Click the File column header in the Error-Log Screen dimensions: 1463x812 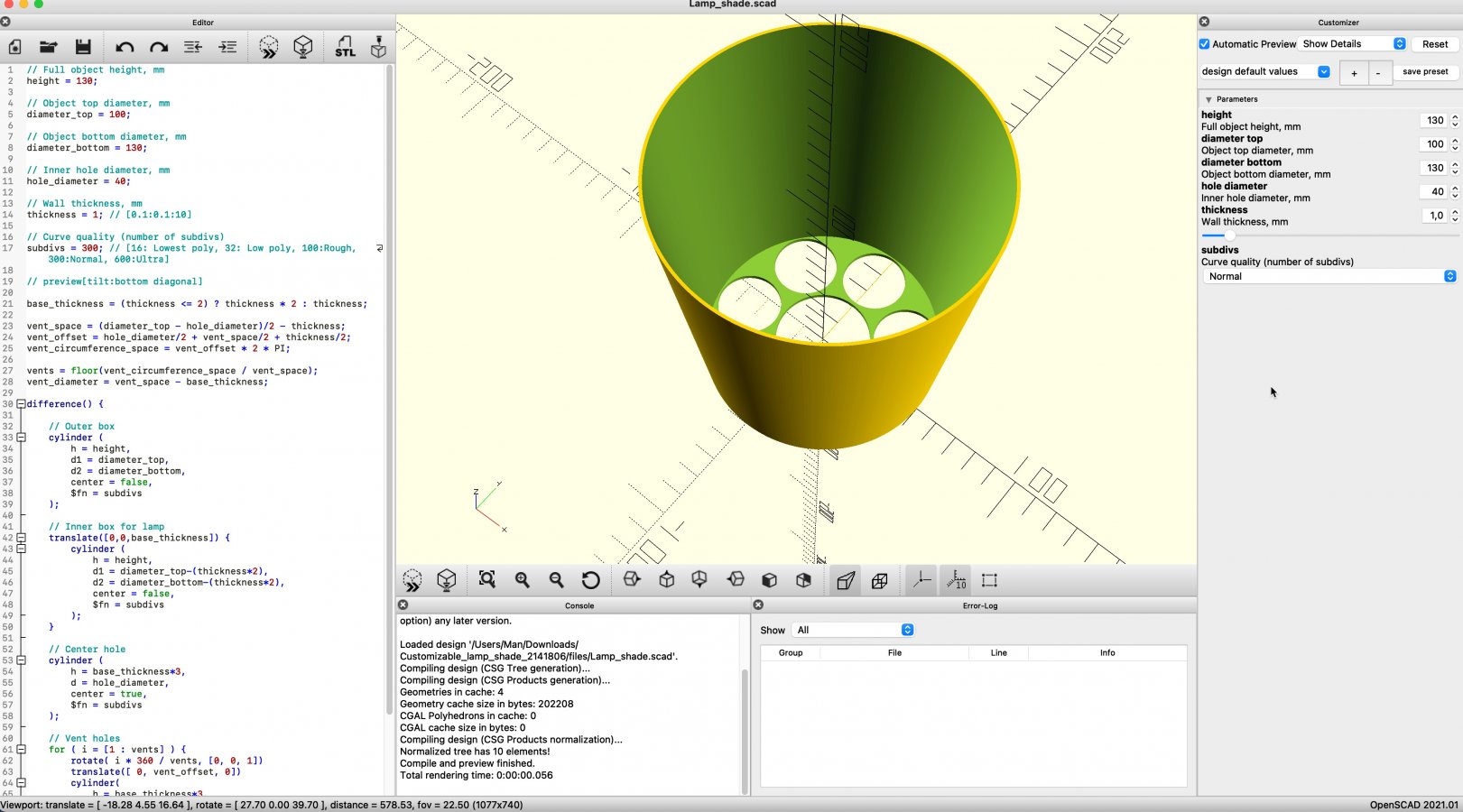tap(894, 652)
